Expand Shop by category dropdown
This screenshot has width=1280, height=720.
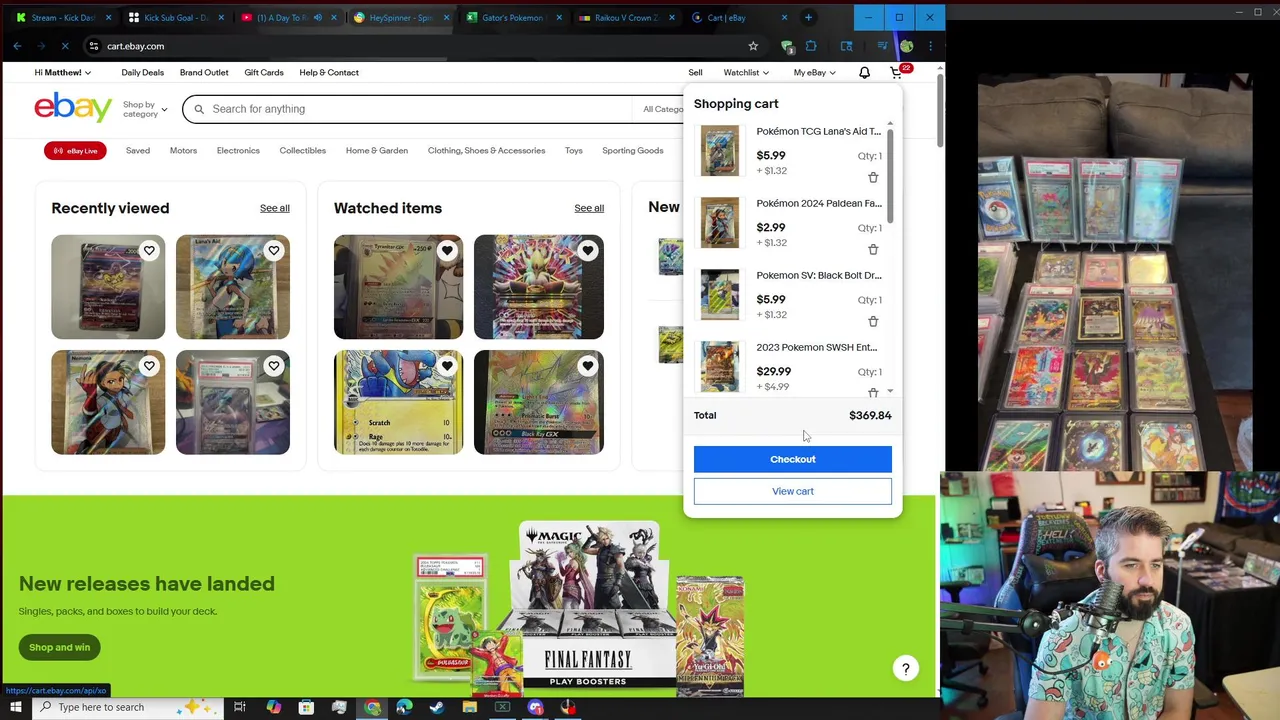coord(145,109)
